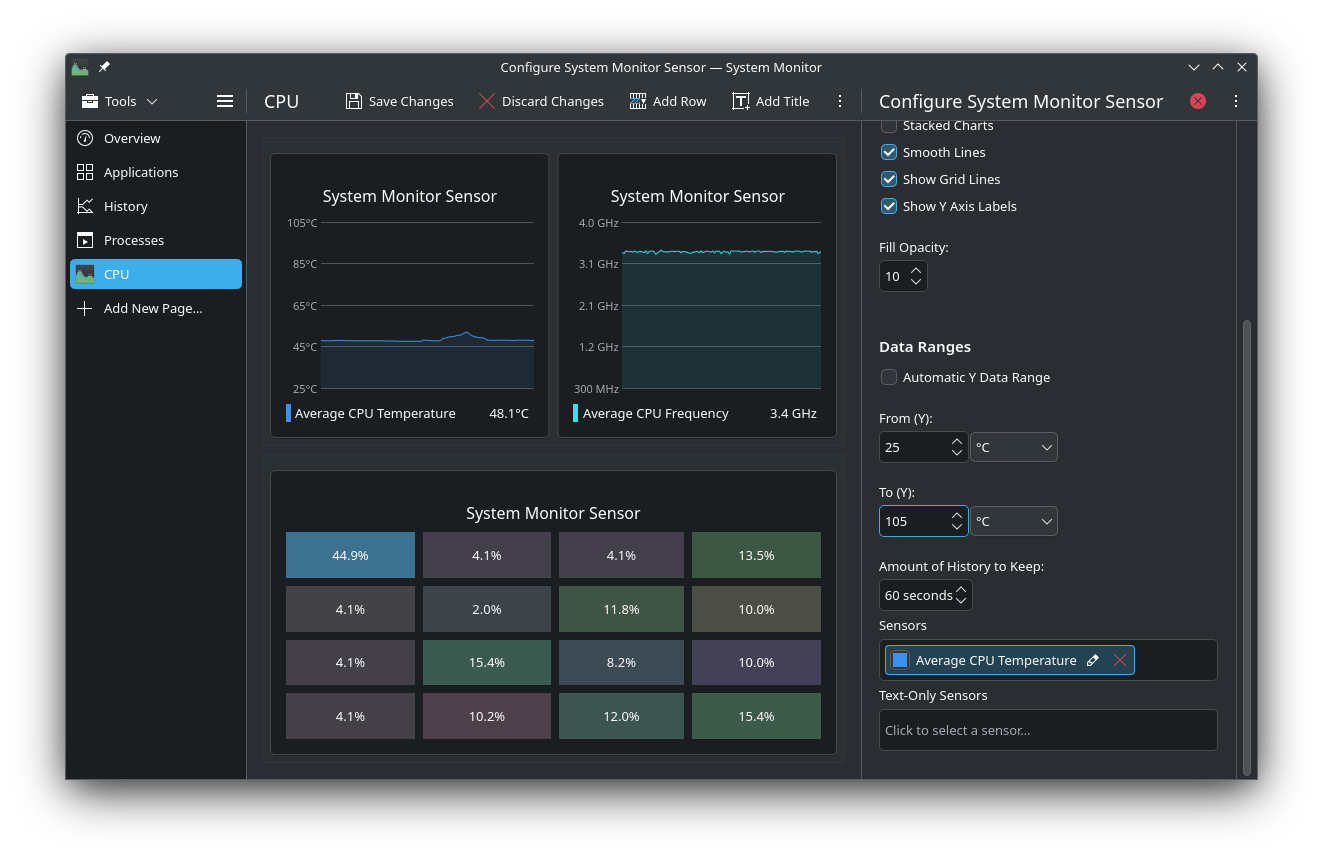Enable Automatic Y Data Range
Viewport: 1324px width, 858px height.
[x=888, y=377]
